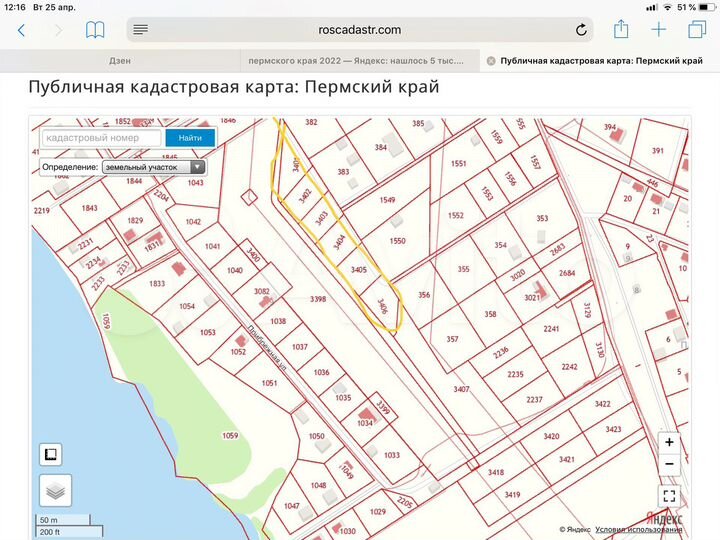Zoom in on the map
Screen dimensions: 720x540
pos(669,442)
